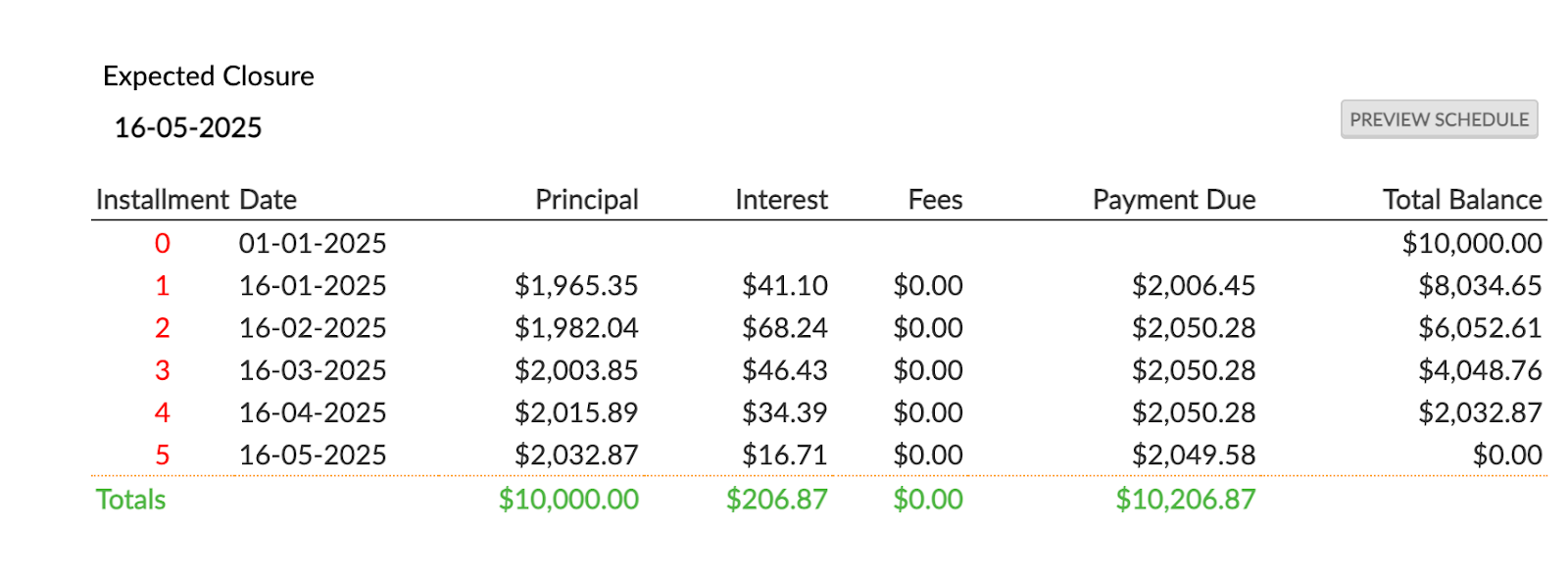
Task: Click the date 01-01-2025 in row 0
Action: [x=313, y=243]
